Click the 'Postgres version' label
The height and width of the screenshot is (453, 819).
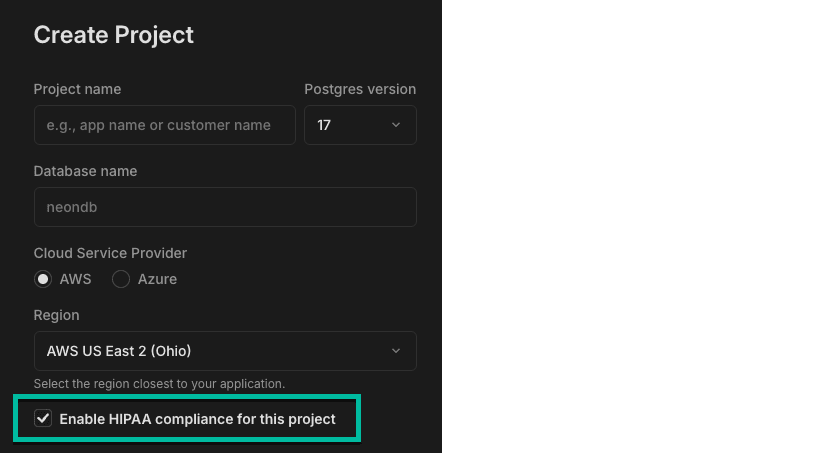pos(360,89)
